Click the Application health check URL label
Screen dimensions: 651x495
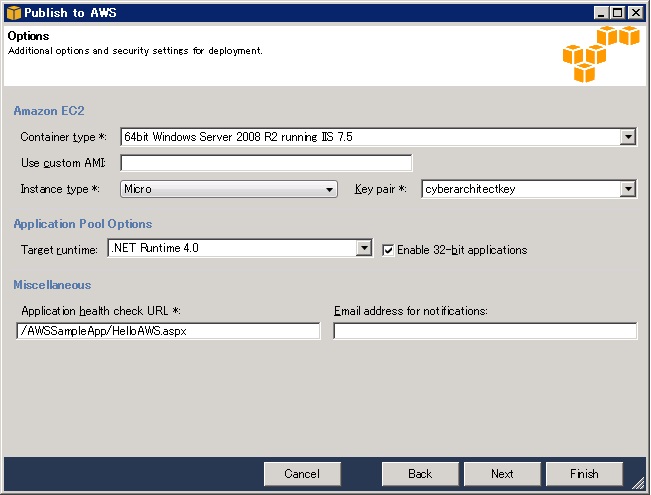pos(100,311)
